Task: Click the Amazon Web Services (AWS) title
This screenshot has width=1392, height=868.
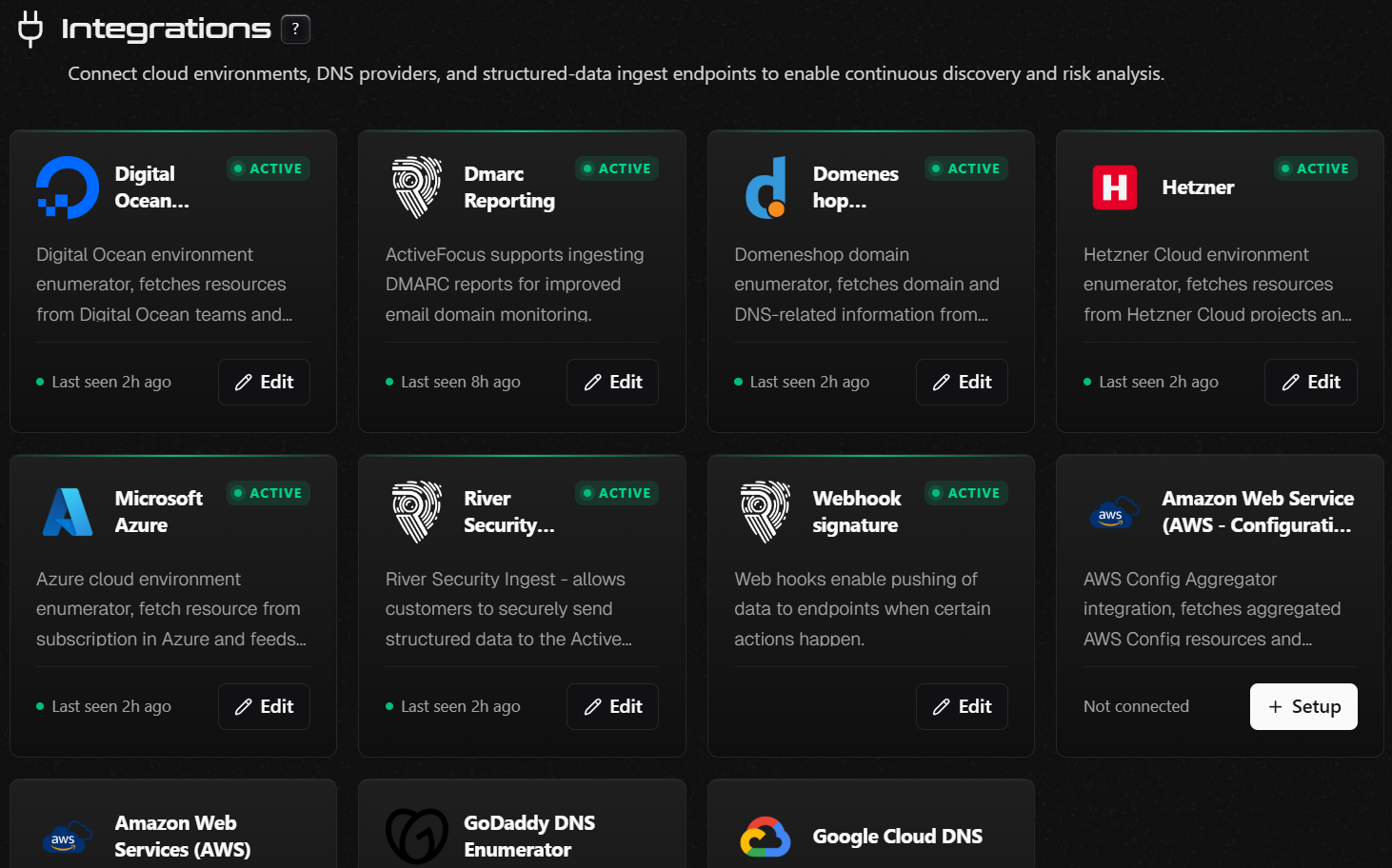Action: pos(183,837)
